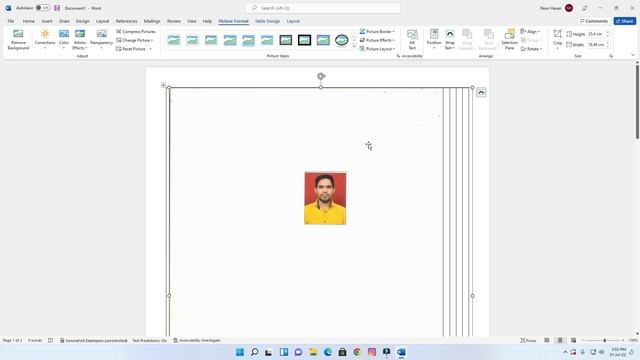Screen dimensions: 640x360
Task: Toggle the AutoSave switch
Action: click(x=42, y=8)
